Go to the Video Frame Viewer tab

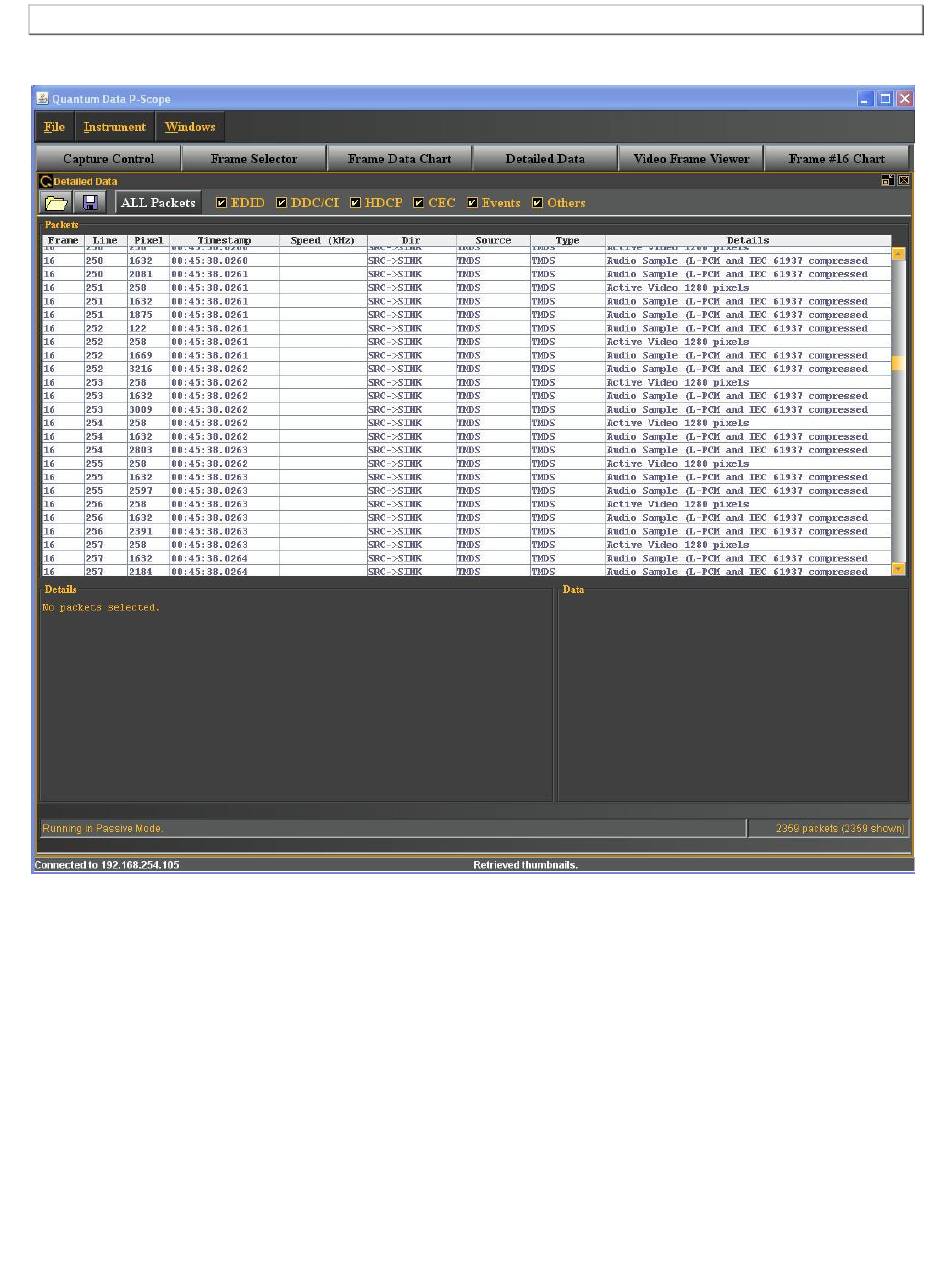point(691,158)
